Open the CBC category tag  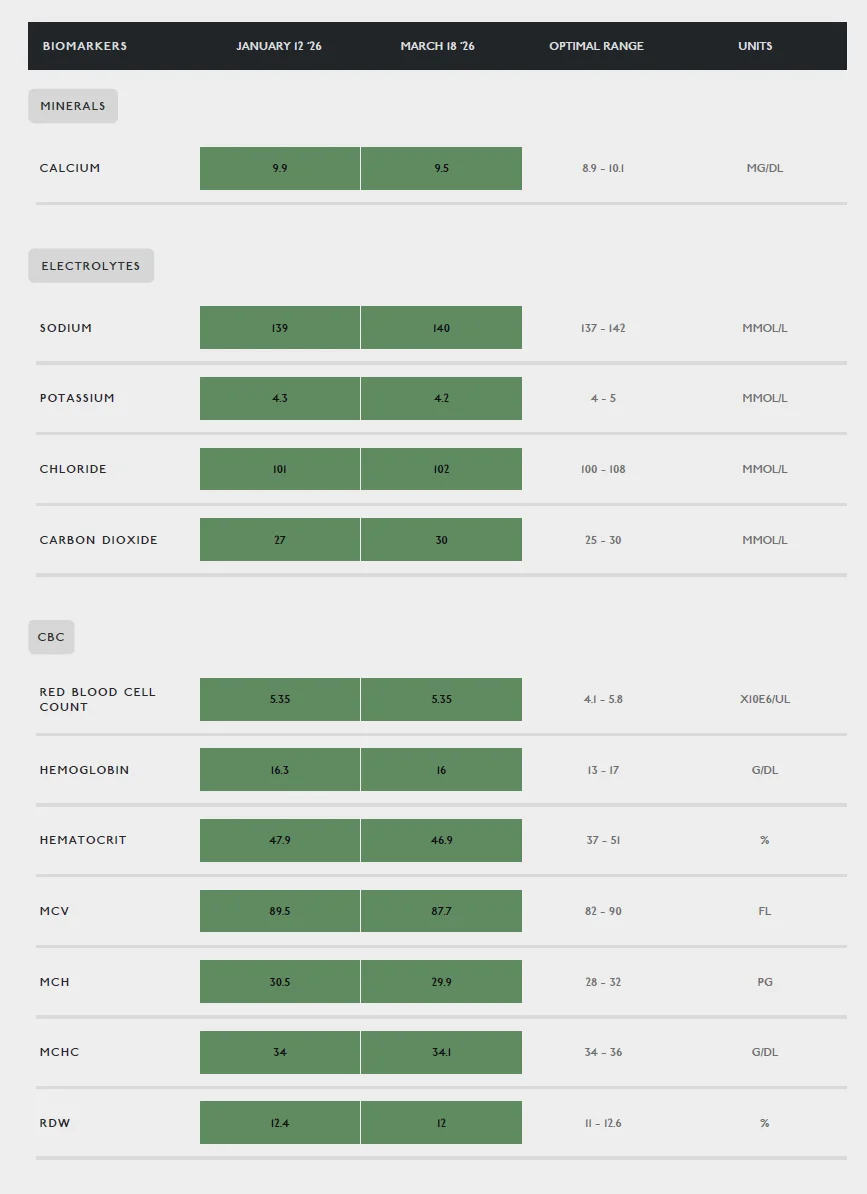(52, 637)
